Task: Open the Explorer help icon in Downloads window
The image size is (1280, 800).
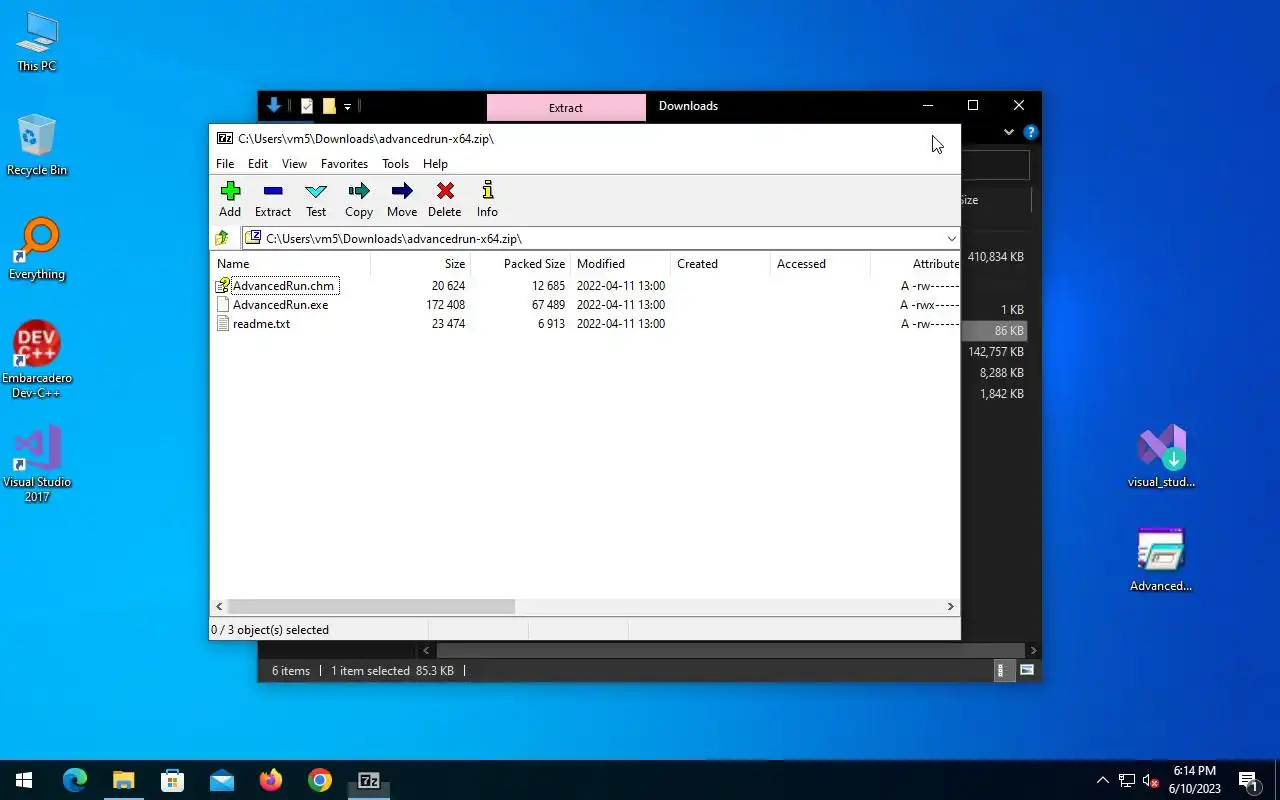Action: coord(1031,132)
